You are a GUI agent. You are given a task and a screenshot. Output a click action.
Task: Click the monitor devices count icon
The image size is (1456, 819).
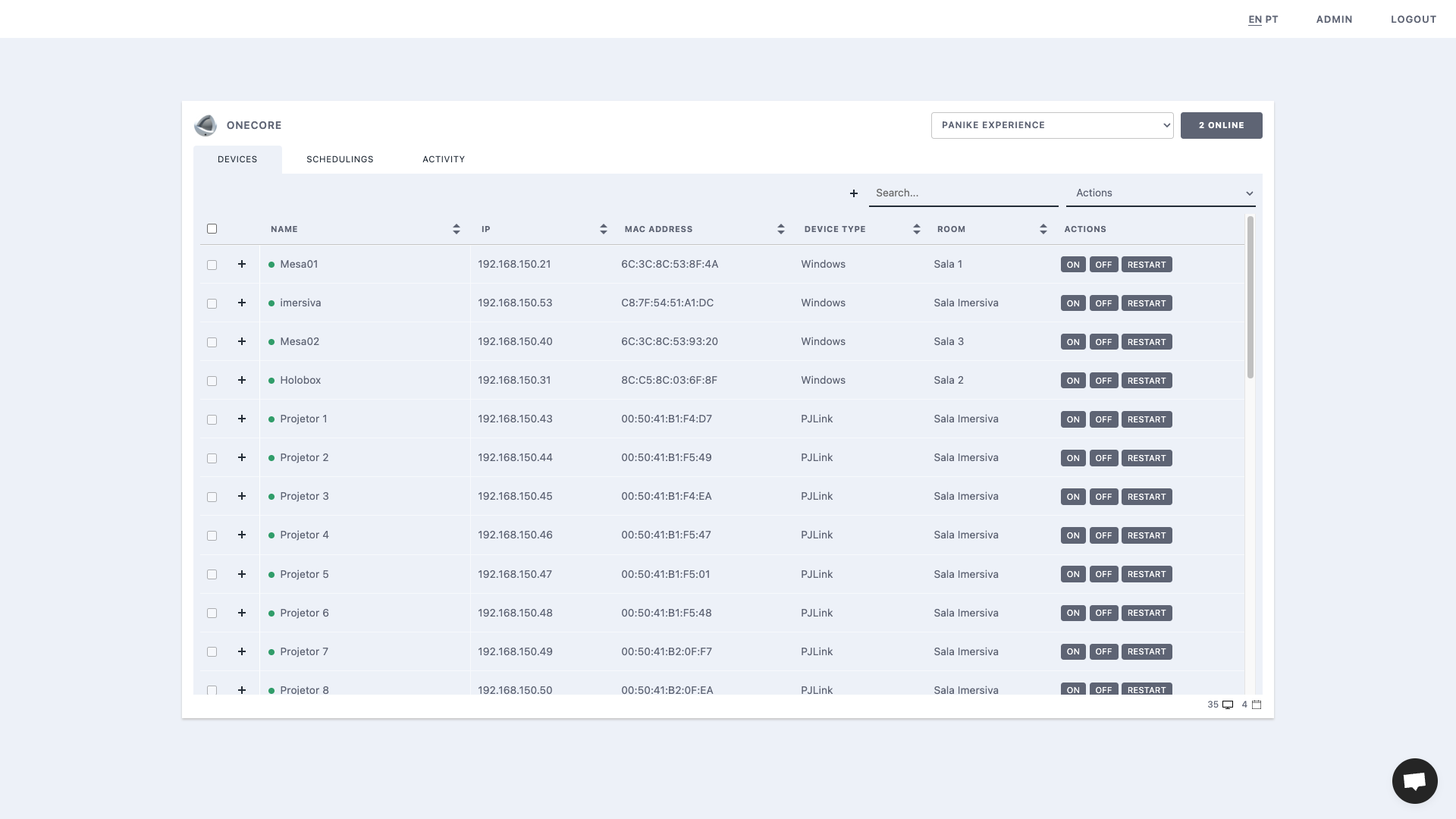pos(1228,705)
